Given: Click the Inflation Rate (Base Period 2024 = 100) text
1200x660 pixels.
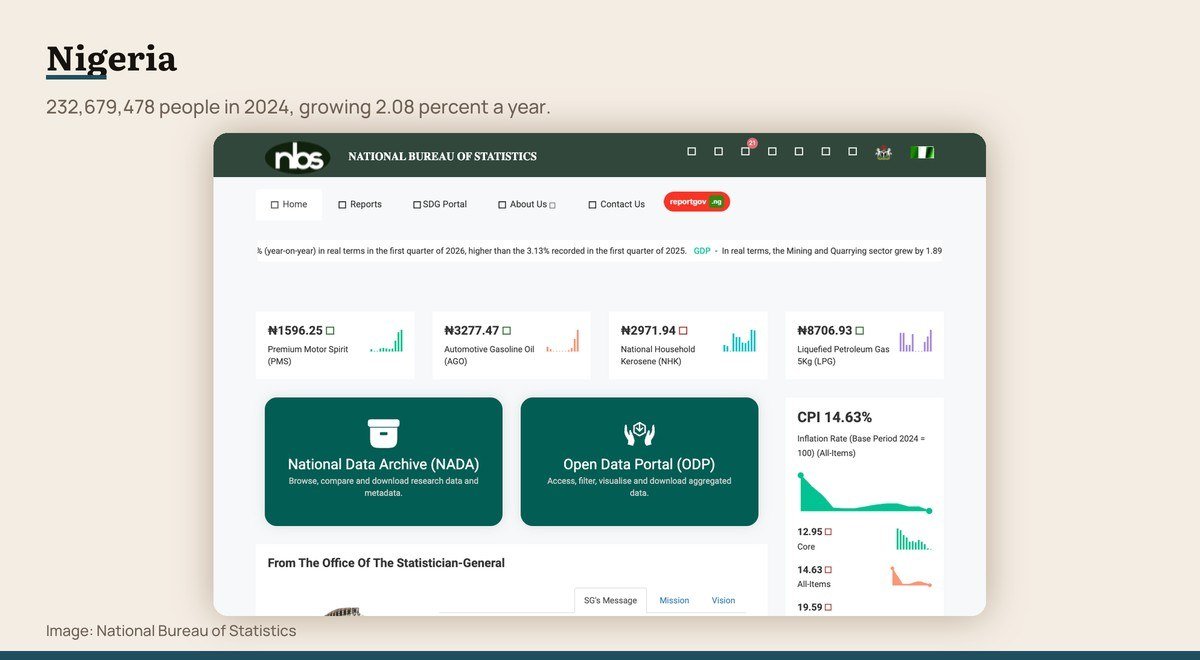Looking at the screenshot, I should (x=862, y=446).
